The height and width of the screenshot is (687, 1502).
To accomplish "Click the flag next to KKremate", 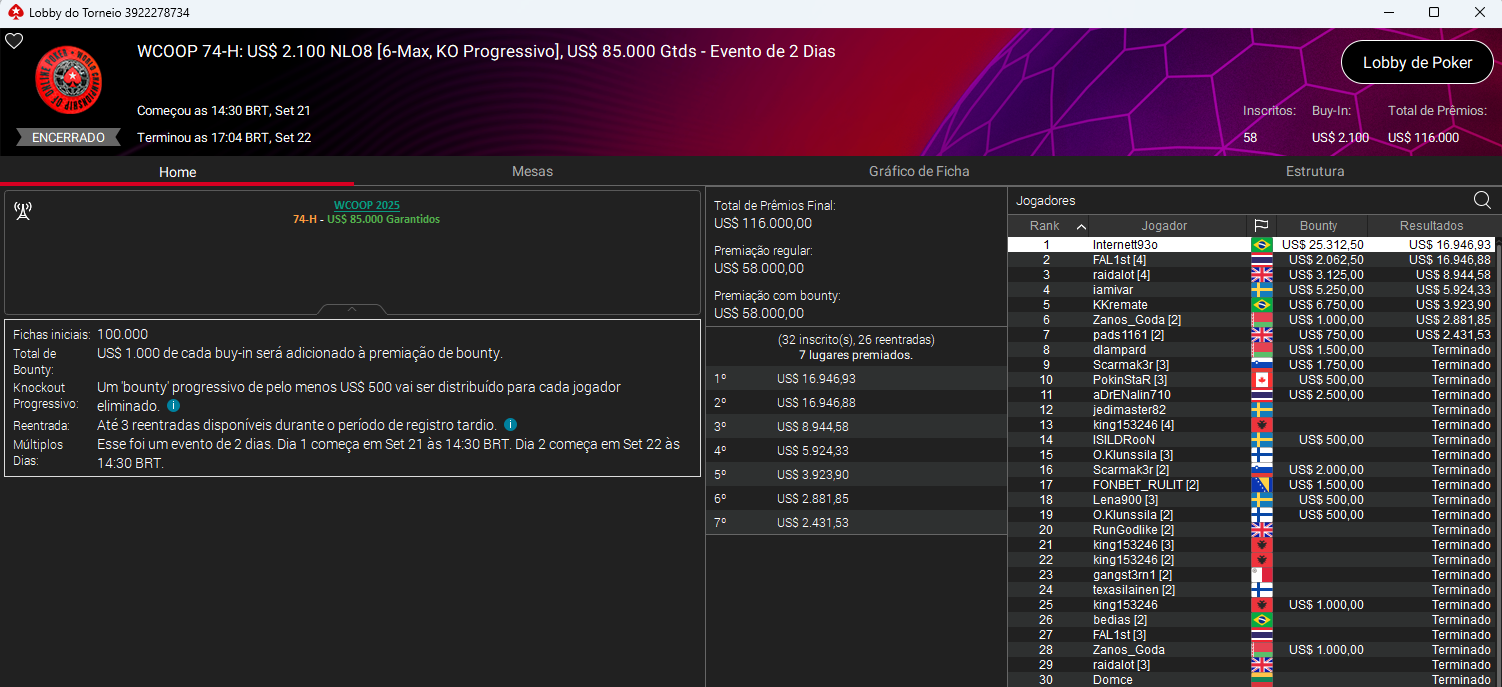I will point(1261,305).
